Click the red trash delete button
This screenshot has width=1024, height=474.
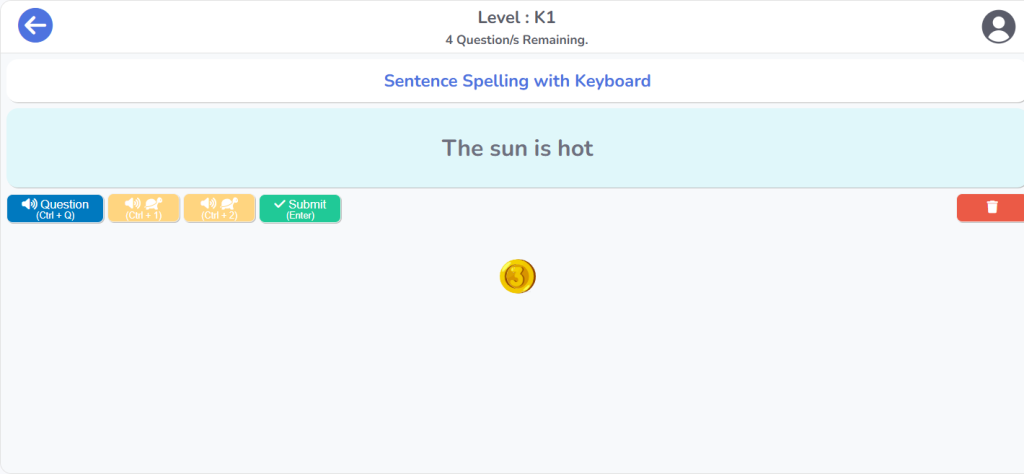pos(991,207)
